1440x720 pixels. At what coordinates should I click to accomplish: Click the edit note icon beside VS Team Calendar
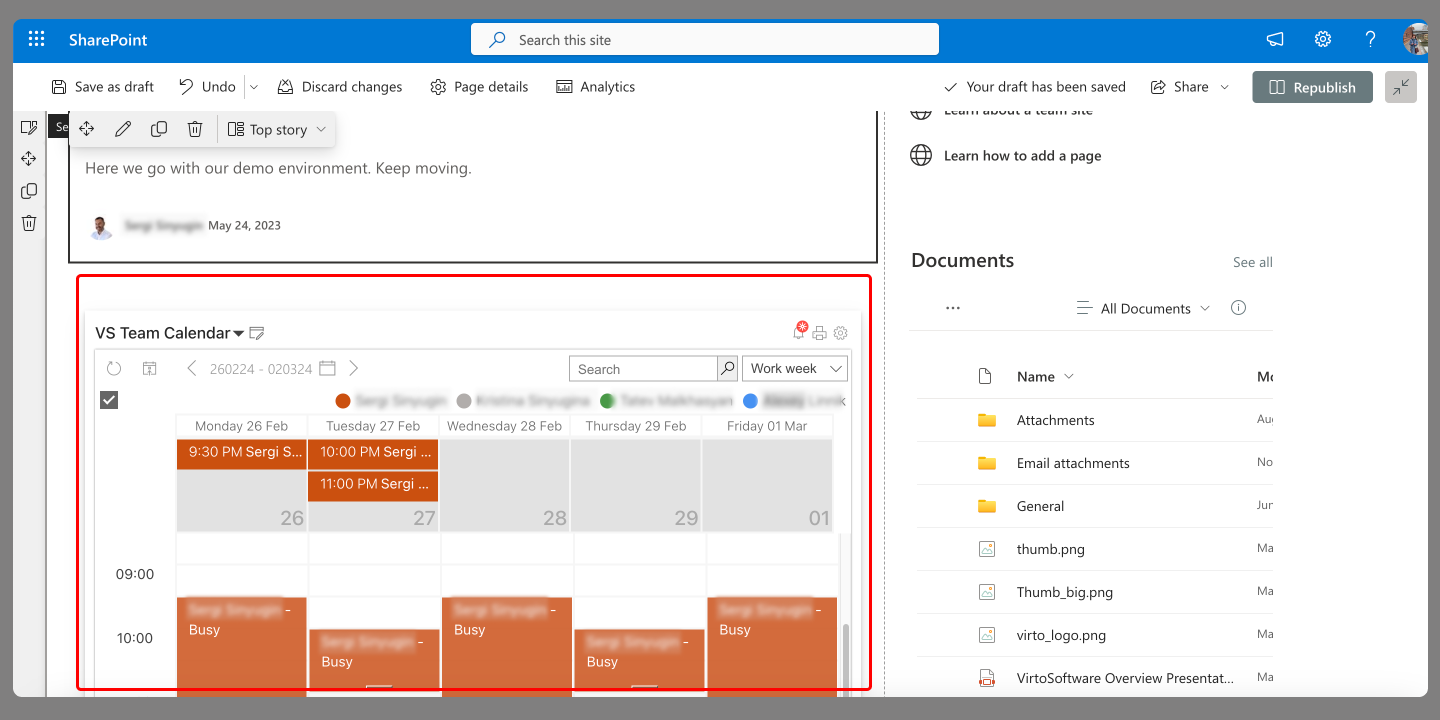[x=257, y=333]
